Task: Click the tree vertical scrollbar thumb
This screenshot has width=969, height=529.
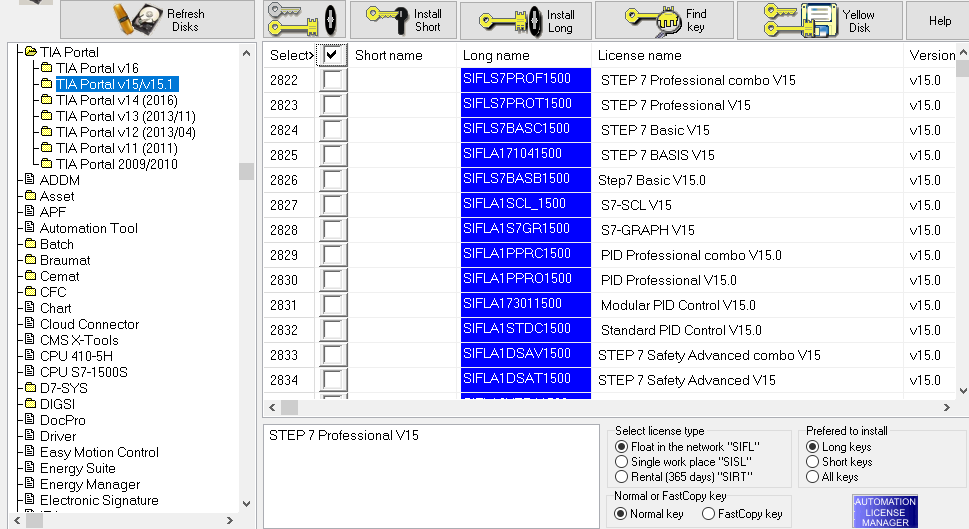Action: coord(247,171)
